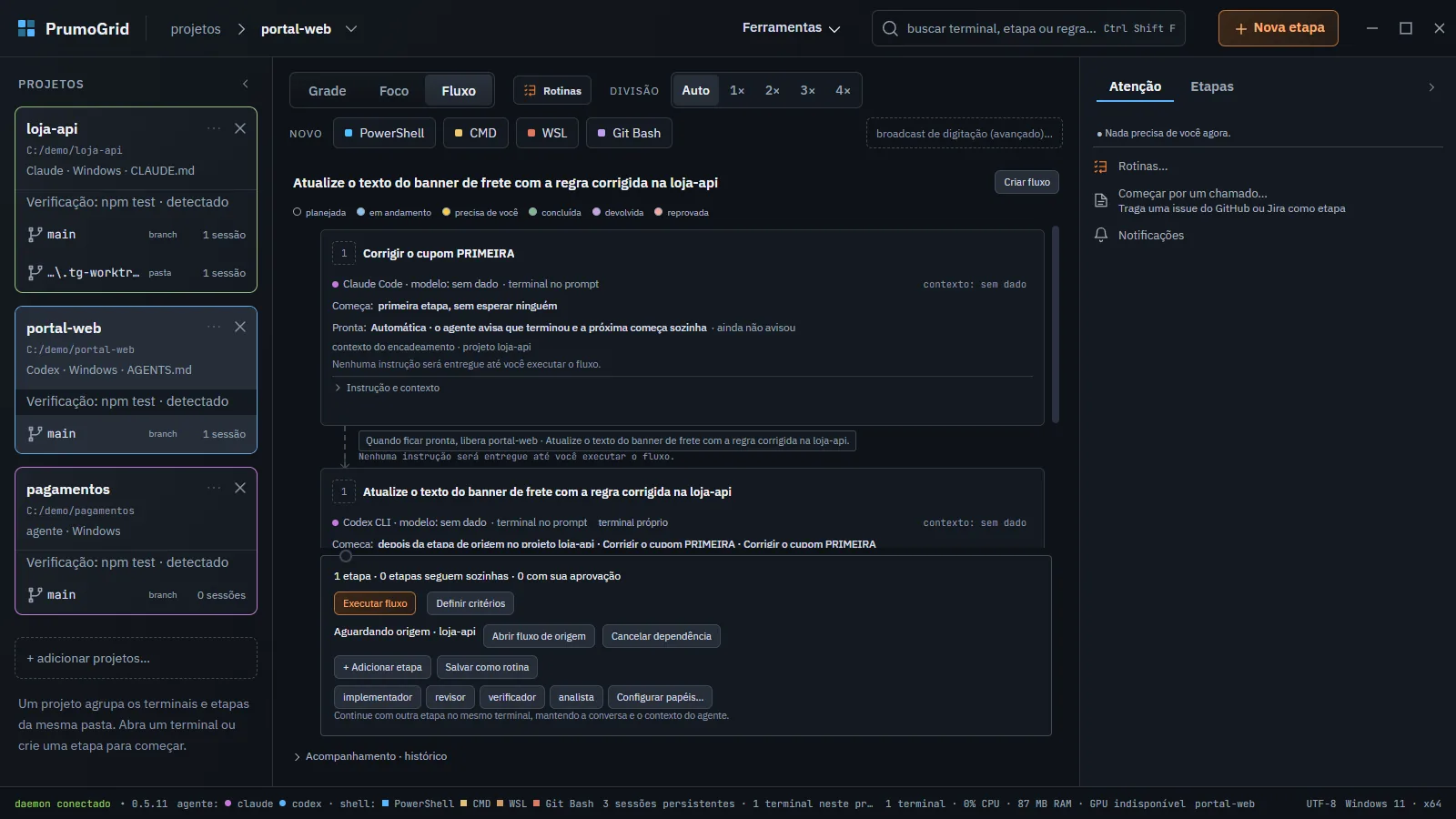The width and height of the screenshot is (1456, 819).
Task: Switch to the Fluxo view
Action: (459, 91)
